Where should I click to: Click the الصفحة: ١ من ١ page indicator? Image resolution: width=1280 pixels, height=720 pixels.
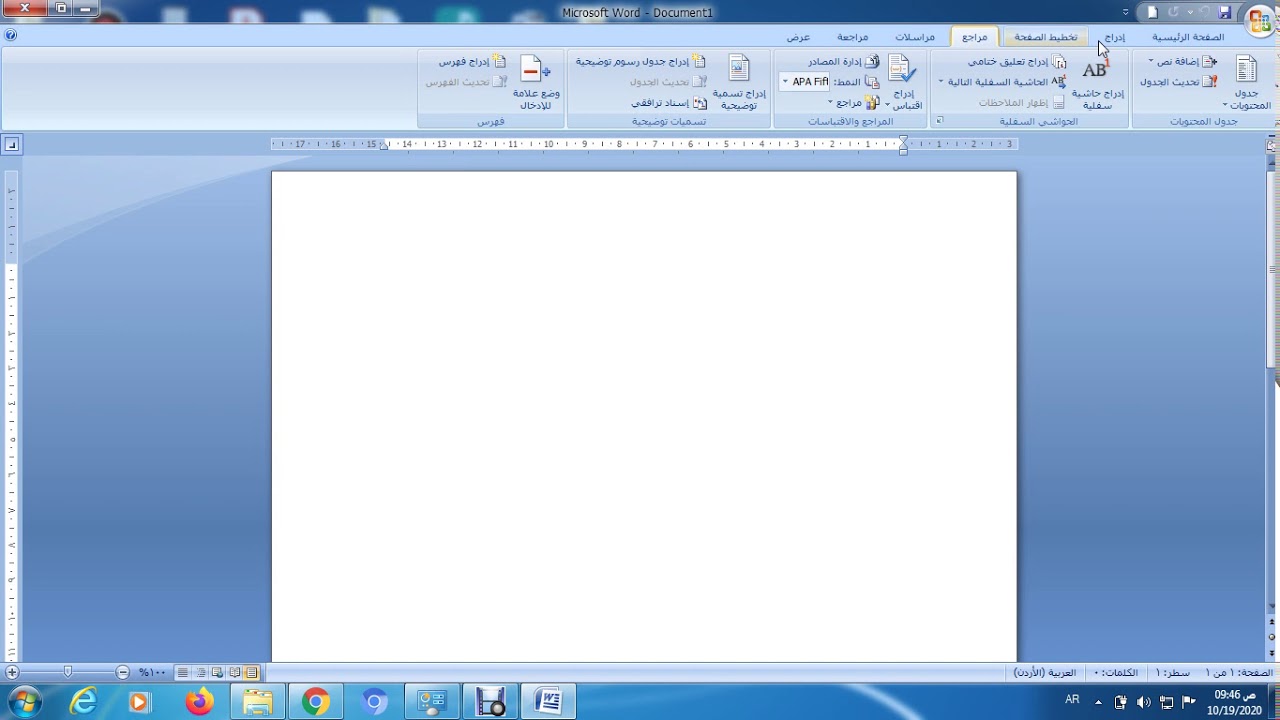pos(1239,673)
